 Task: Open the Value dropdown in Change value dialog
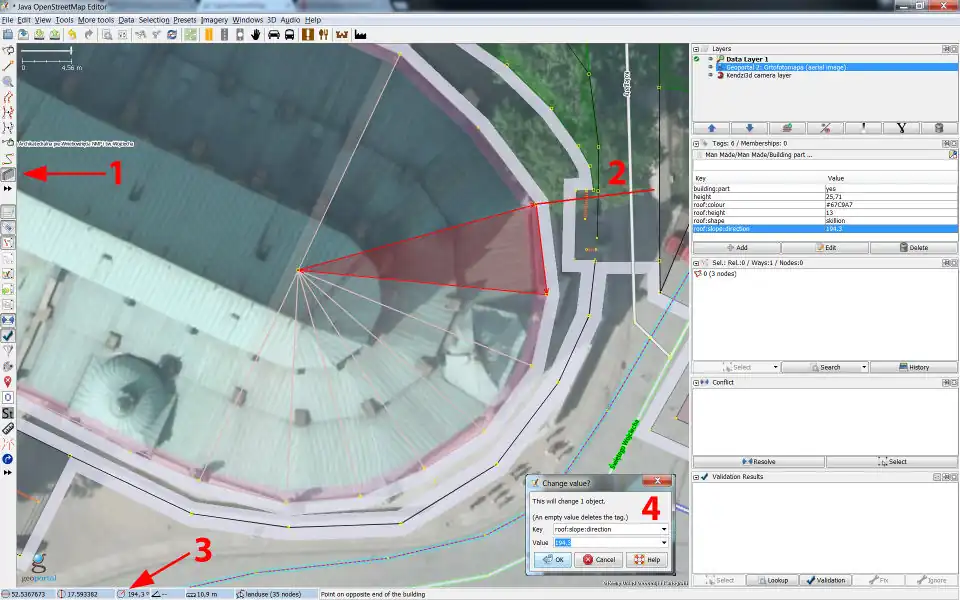click(x=663, y=543)
